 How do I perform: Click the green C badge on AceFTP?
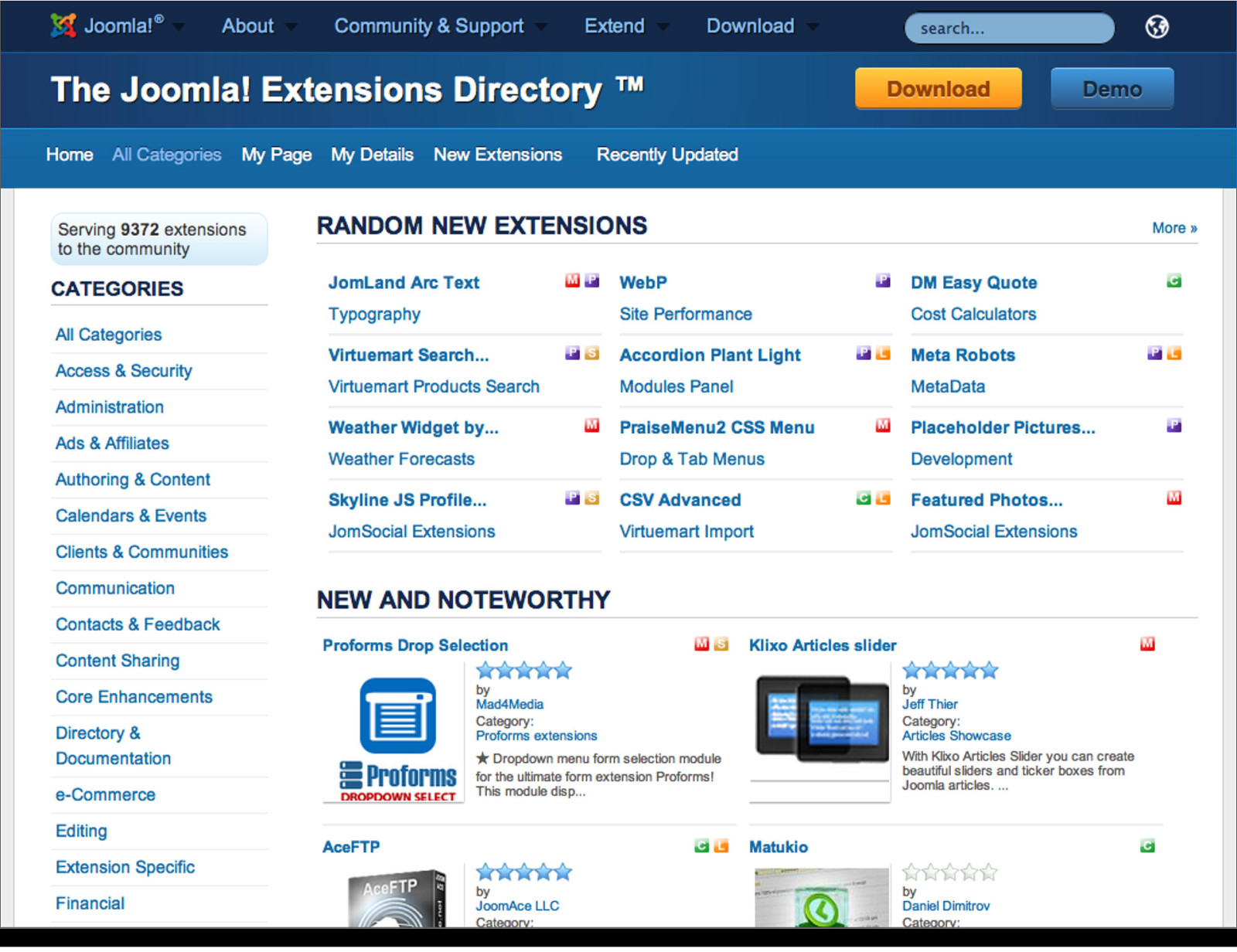point(701,845)
